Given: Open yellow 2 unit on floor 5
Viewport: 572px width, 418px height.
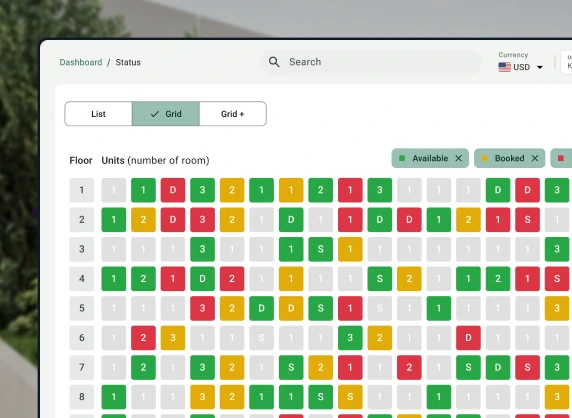Looking at the screenshot, I should 232,308.
